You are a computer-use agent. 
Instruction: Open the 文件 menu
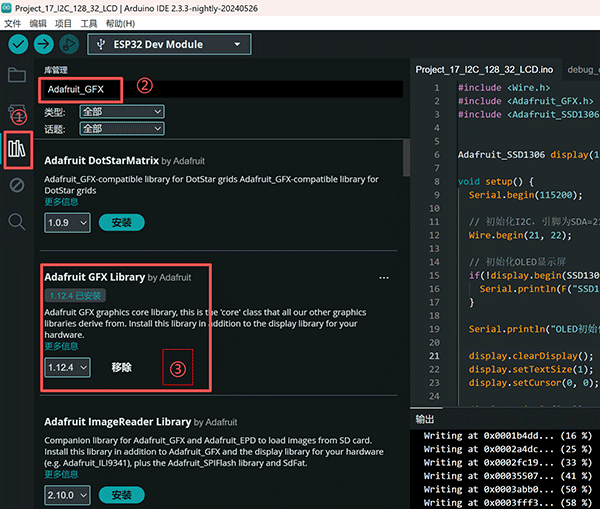[12, 22]
